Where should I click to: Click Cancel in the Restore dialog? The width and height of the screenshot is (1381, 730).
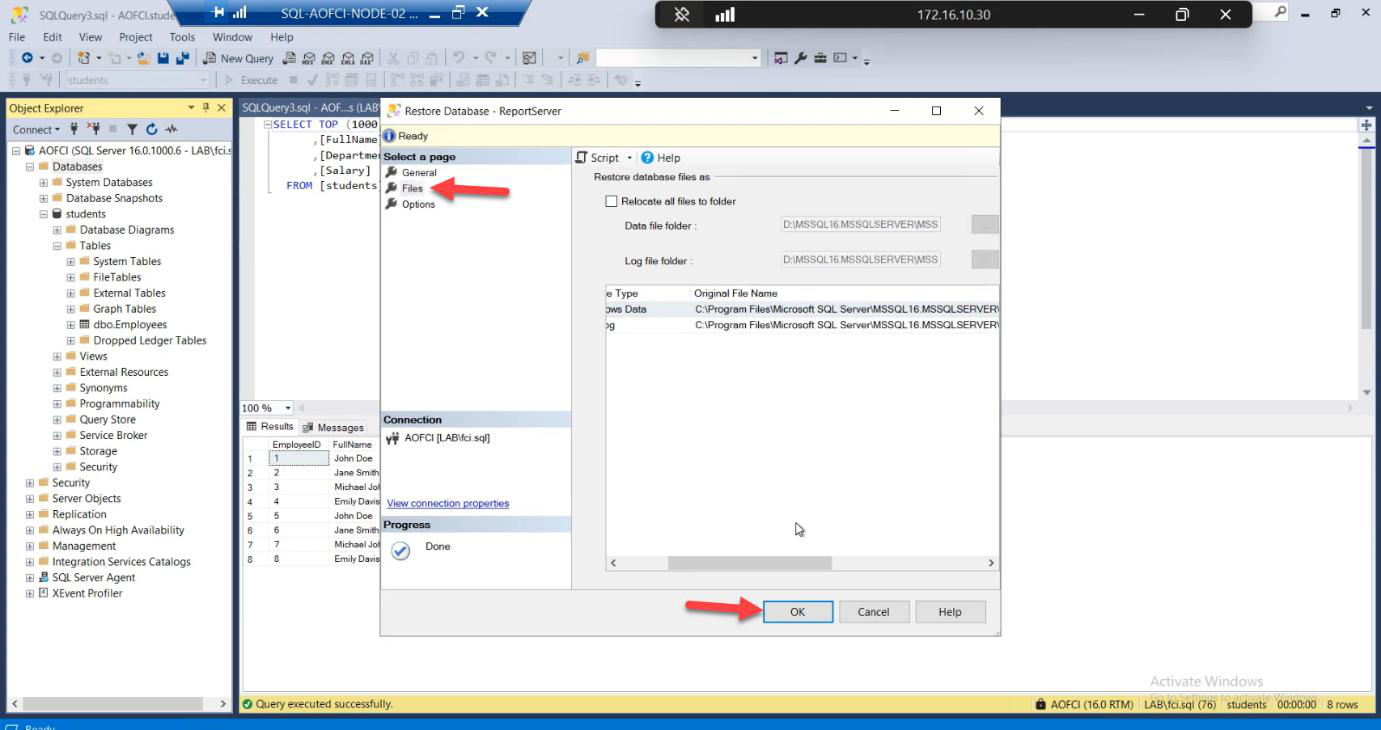click(873, 612)
